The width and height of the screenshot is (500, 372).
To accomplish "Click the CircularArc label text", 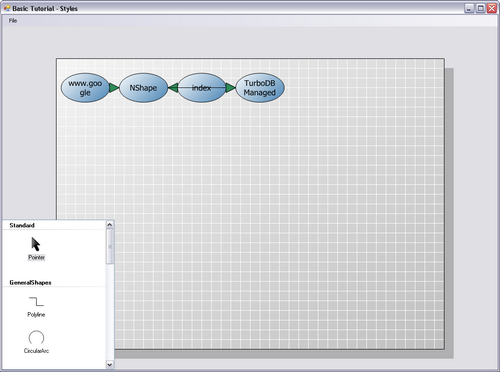I will point(36,351).
